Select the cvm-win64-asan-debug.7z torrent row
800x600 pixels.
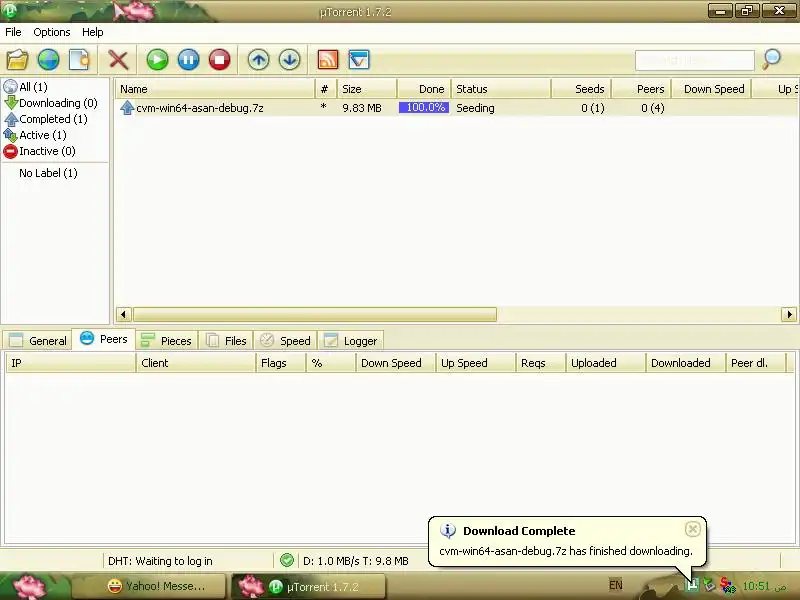click(457, 108)
